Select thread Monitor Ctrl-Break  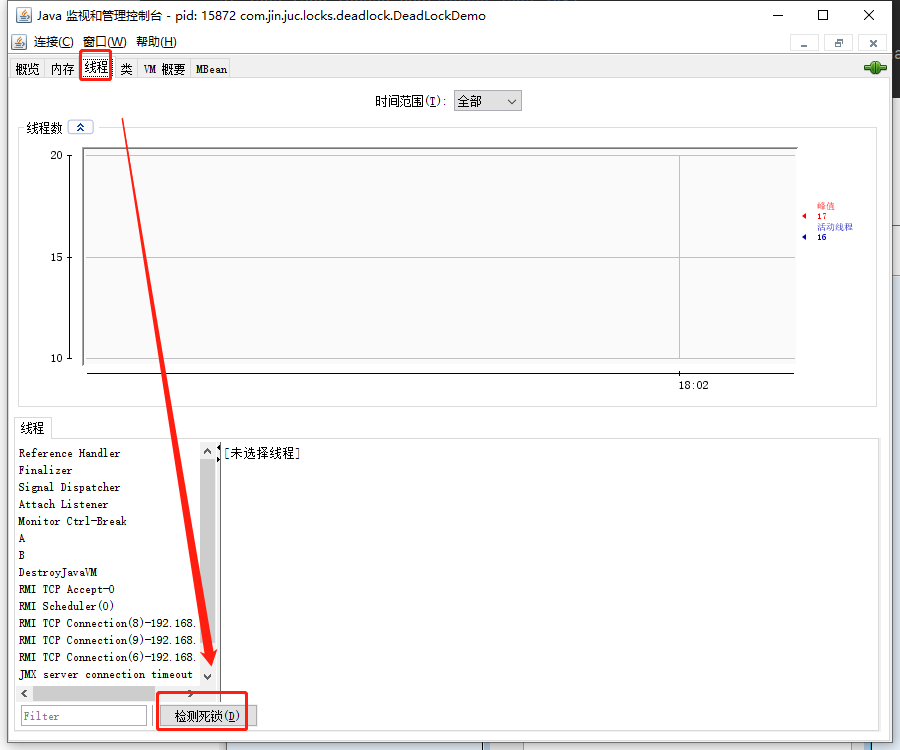tap(72, 521)
